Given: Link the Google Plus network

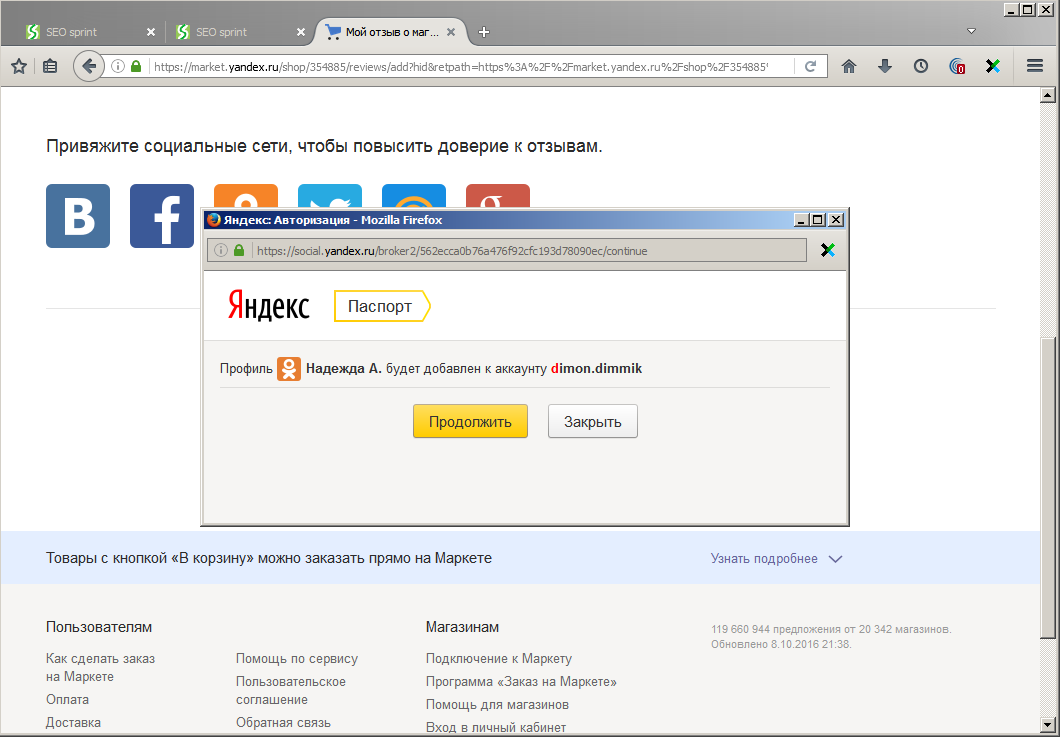Looking at the screenshot, I should [x=498, y=196].
